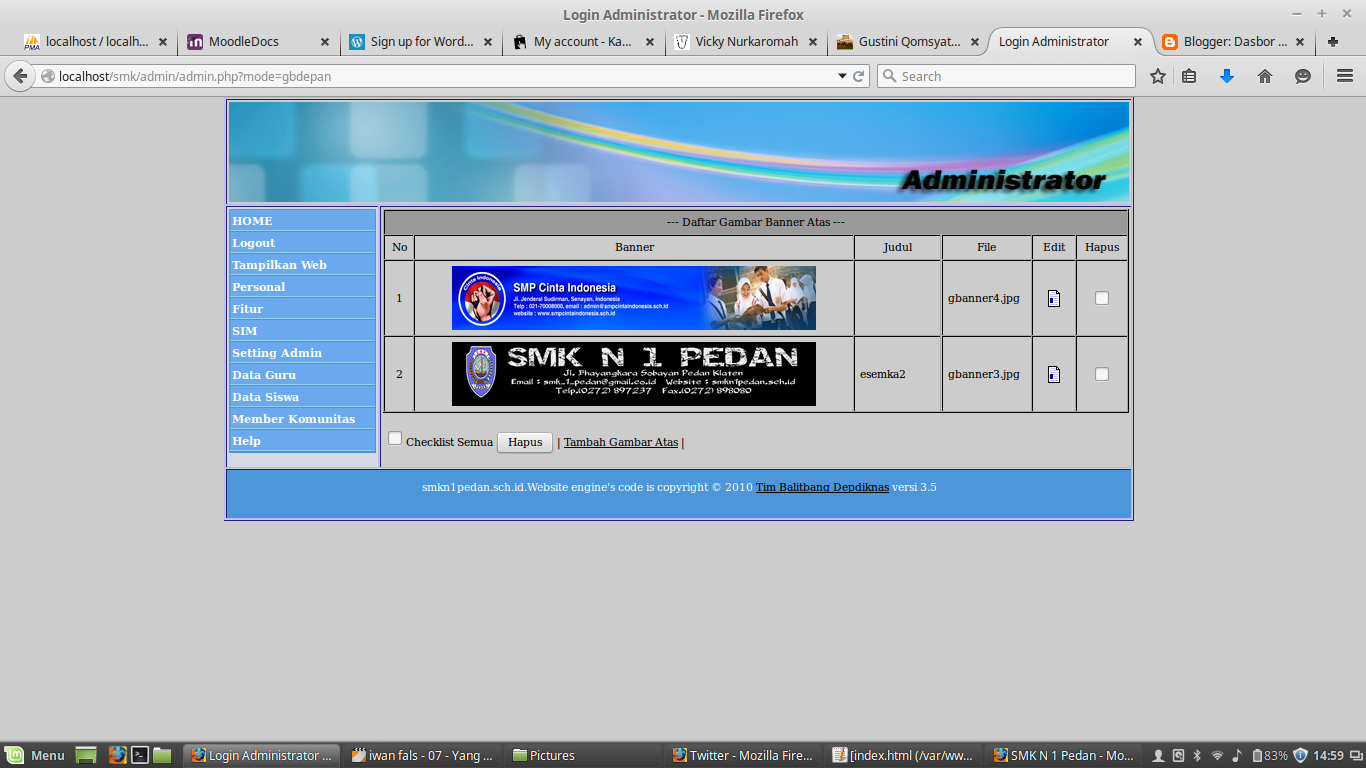Click the sound volume tray icon

click(x=1236, y=756)
